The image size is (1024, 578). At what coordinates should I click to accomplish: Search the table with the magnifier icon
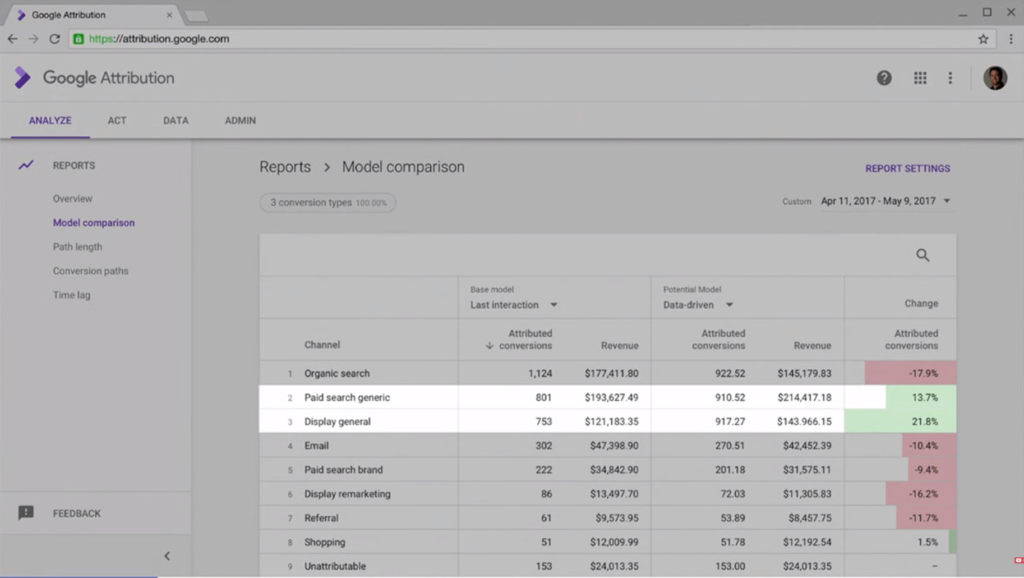[x=922, y=255]
